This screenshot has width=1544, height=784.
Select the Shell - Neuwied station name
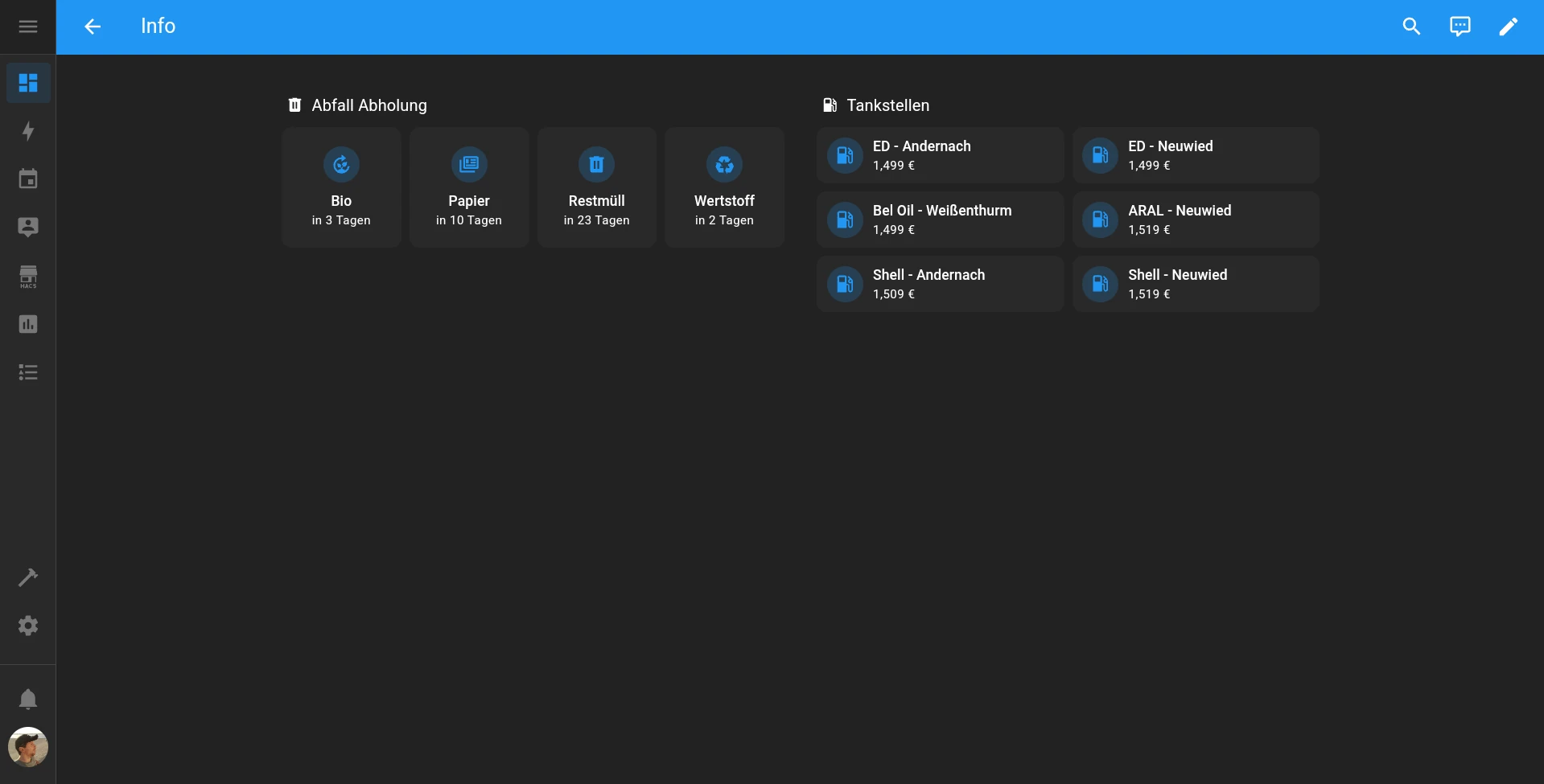[1177, 275]
